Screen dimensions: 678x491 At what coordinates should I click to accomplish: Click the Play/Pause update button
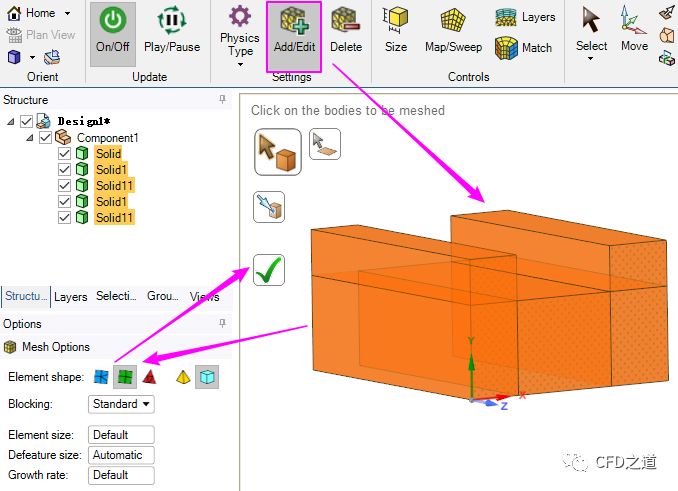point(172,30)
